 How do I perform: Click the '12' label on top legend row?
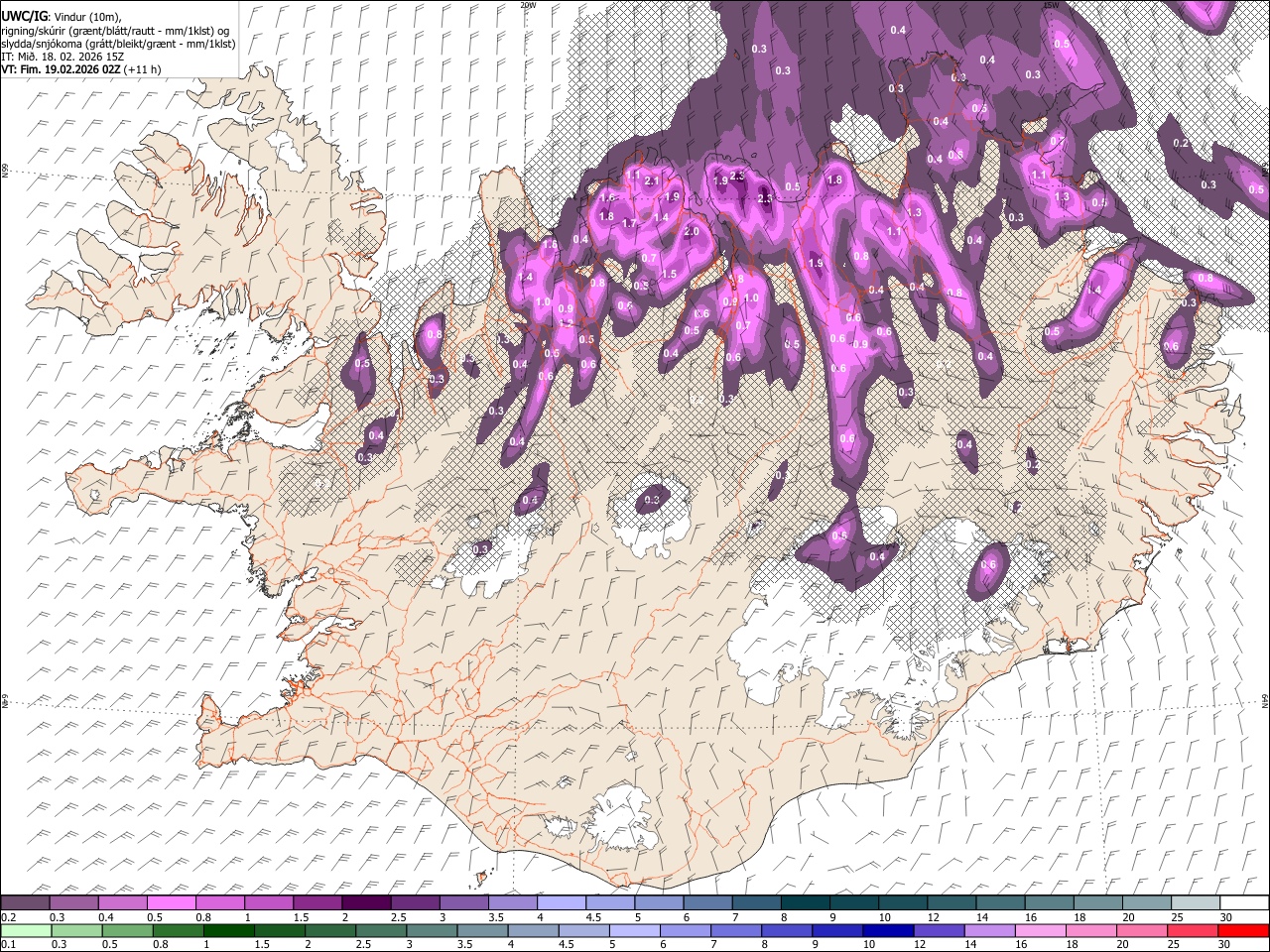tap(934, 917)
